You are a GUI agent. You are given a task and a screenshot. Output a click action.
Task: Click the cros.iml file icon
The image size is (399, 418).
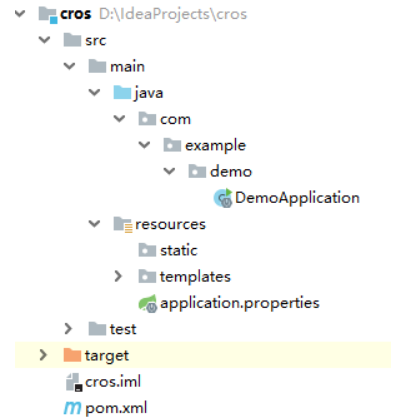(x=74, y=382)
